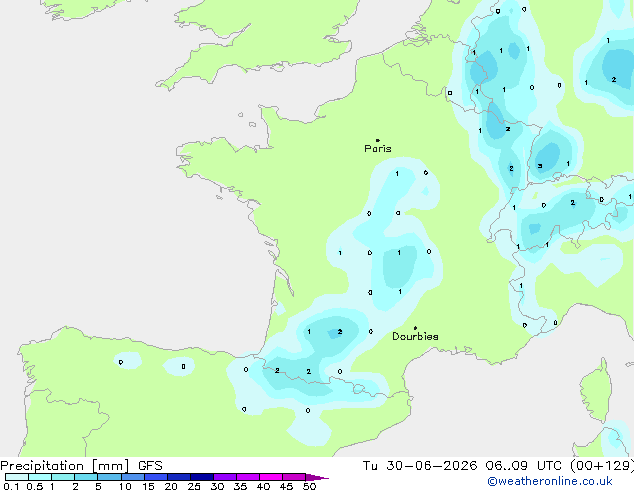Pick the 40–45 mm legend swatch
The image size is (634, 490).
pyautogui.click(x=271, y=477)
